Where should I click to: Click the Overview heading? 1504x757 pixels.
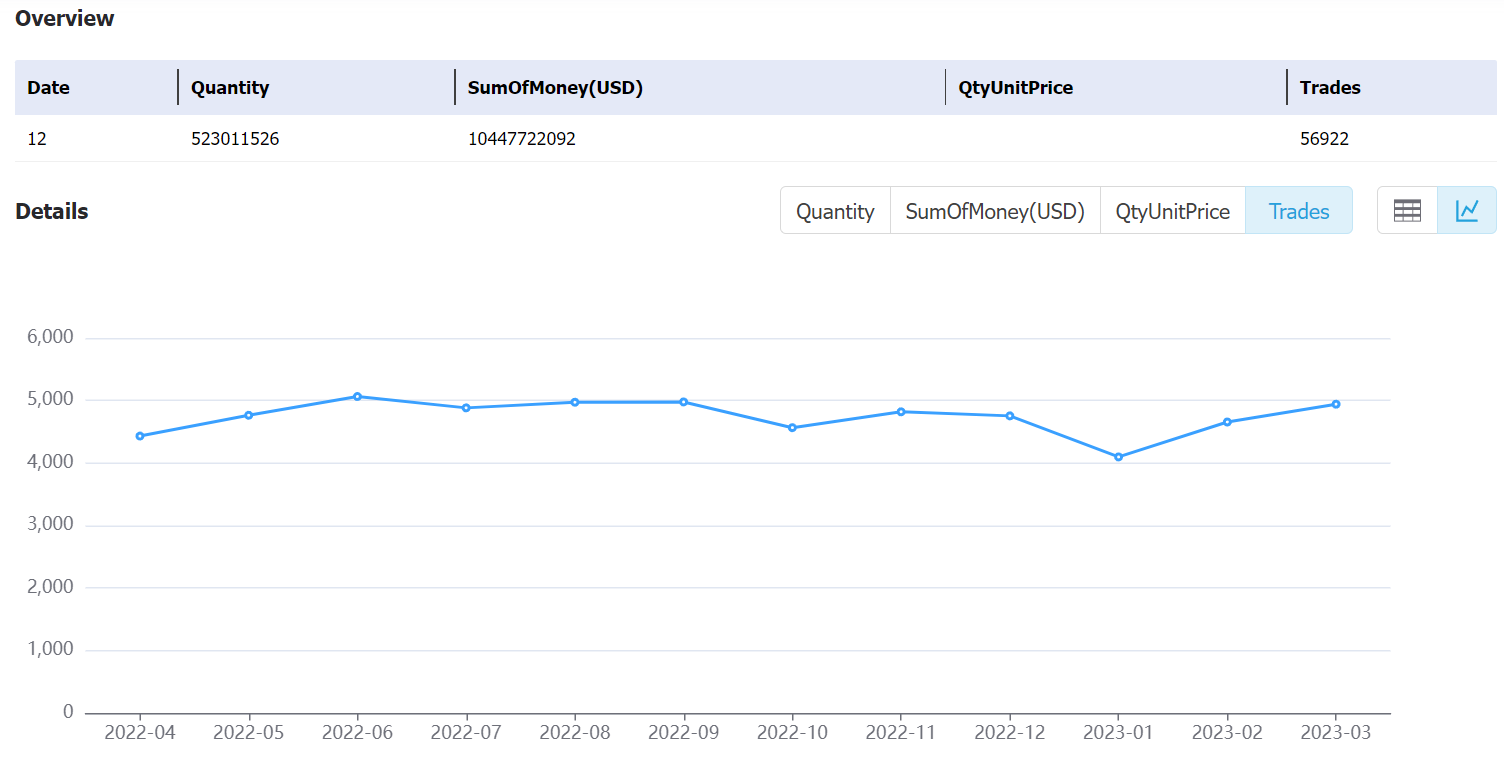[65, 18]
